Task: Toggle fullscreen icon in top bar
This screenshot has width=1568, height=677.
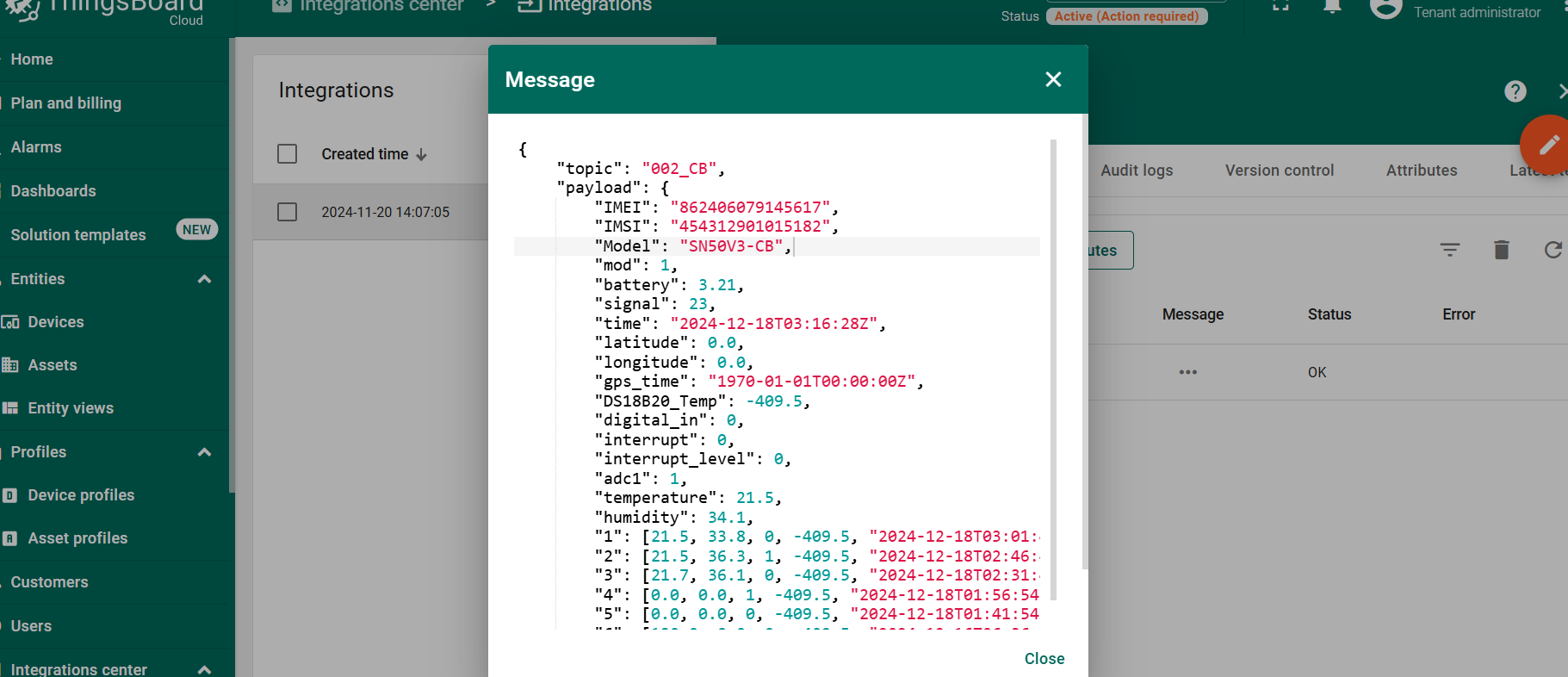Action: [x=1281, y=5]
